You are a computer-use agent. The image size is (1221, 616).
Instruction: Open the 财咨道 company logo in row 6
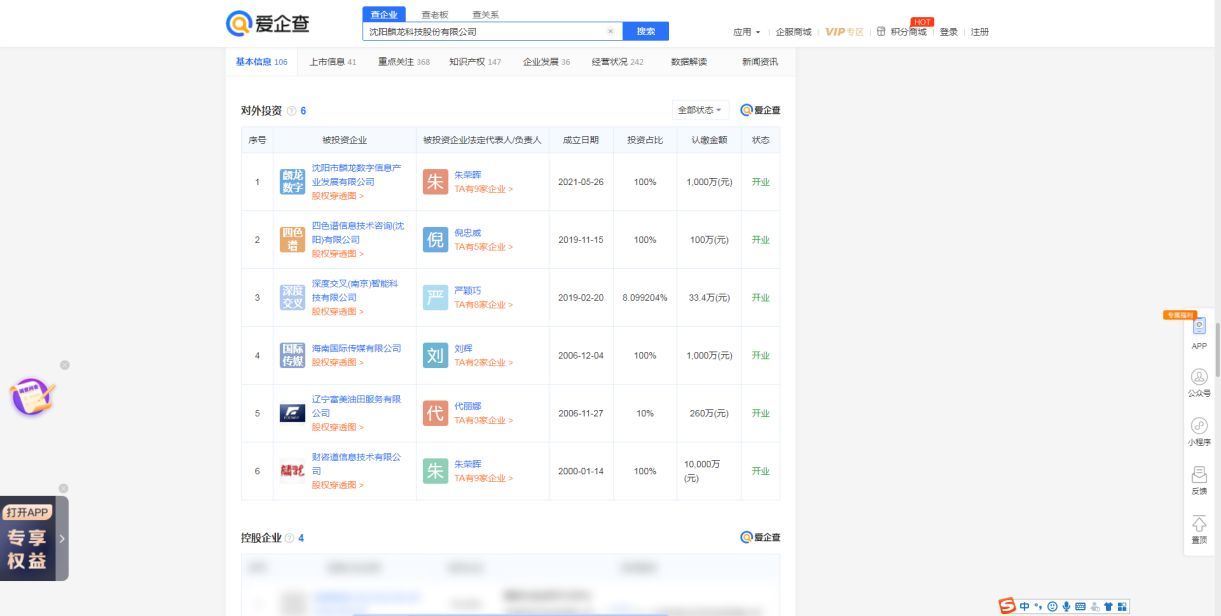(x=291, y=472)
